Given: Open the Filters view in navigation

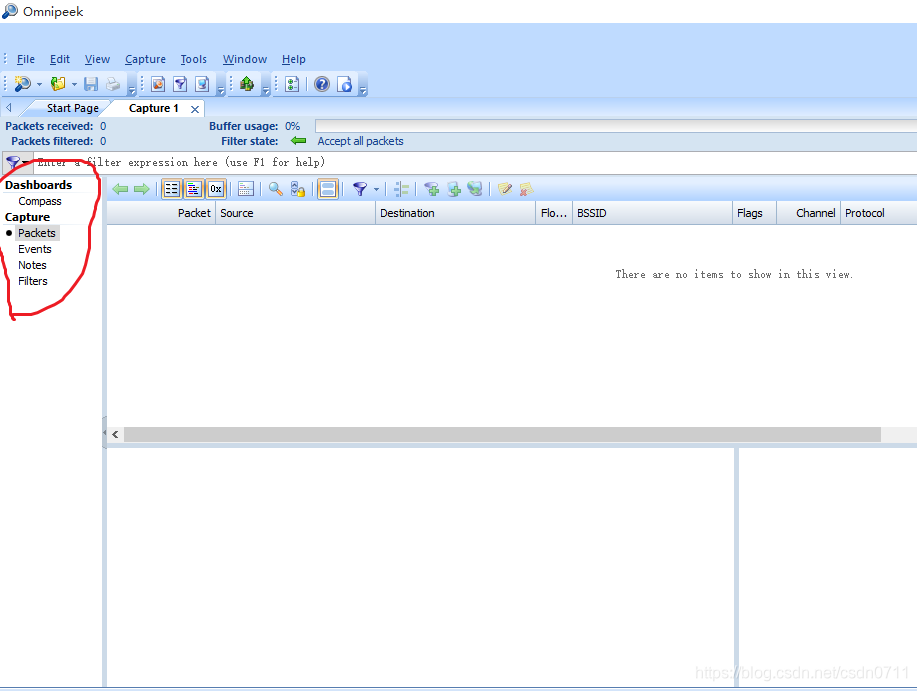Looking at the screenshot, I should coord(33,281).
